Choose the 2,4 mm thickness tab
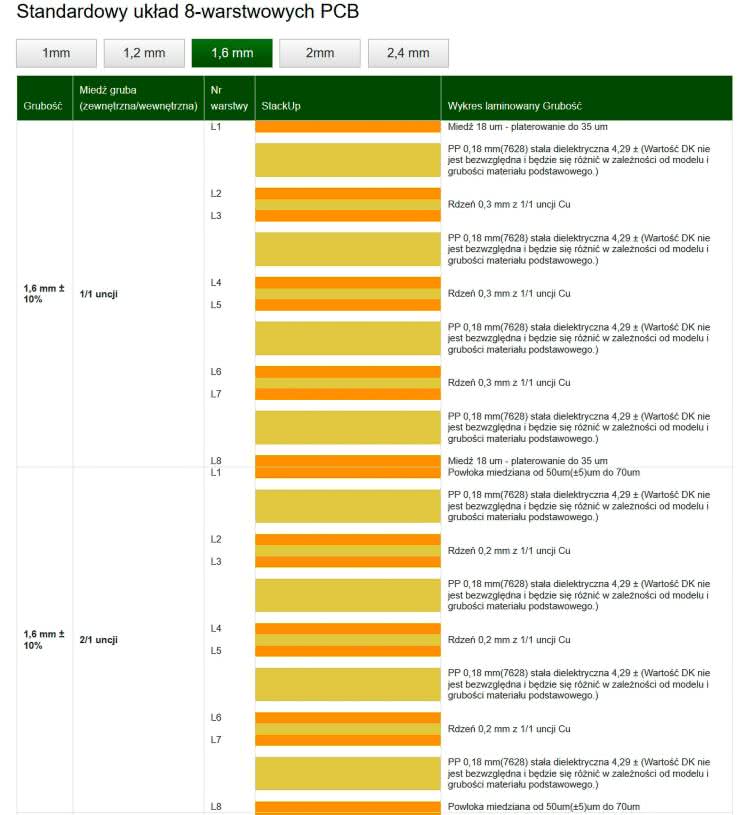This screenshot has width=740, height=815. click(408, 53)
